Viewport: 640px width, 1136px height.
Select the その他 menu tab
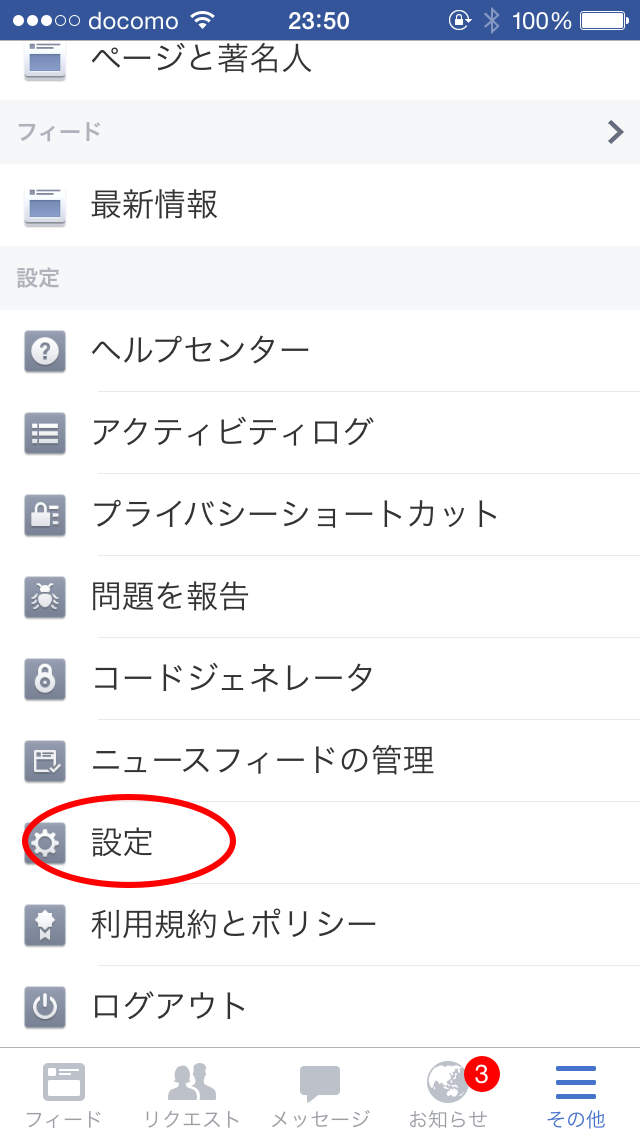[x=576, y=1094]
